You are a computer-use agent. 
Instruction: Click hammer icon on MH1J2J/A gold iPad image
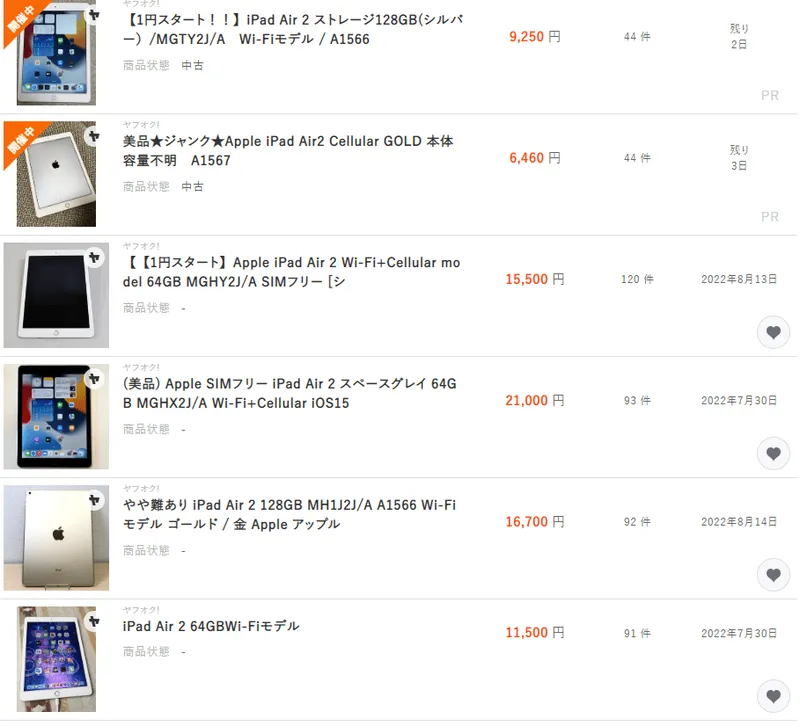click(x=93, y=500)
